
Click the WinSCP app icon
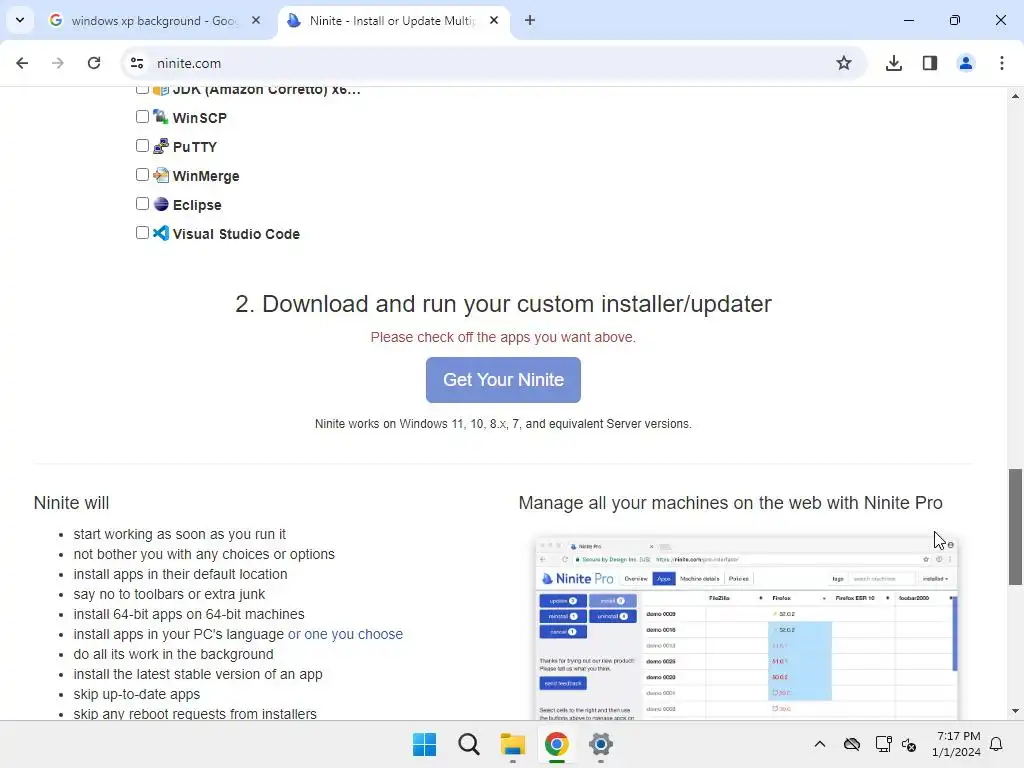[161, 117]
